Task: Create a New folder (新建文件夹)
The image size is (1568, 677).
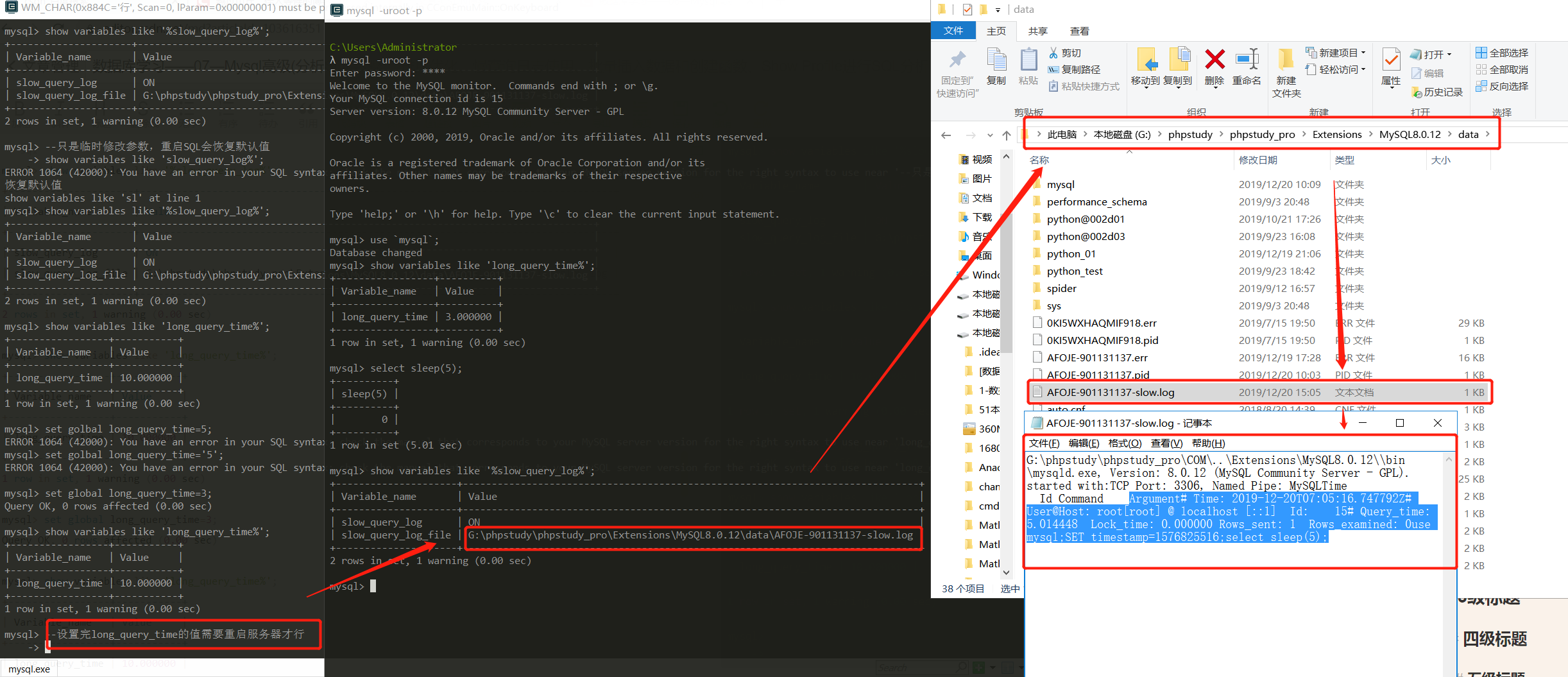Action: click(x=1286, y=72)
